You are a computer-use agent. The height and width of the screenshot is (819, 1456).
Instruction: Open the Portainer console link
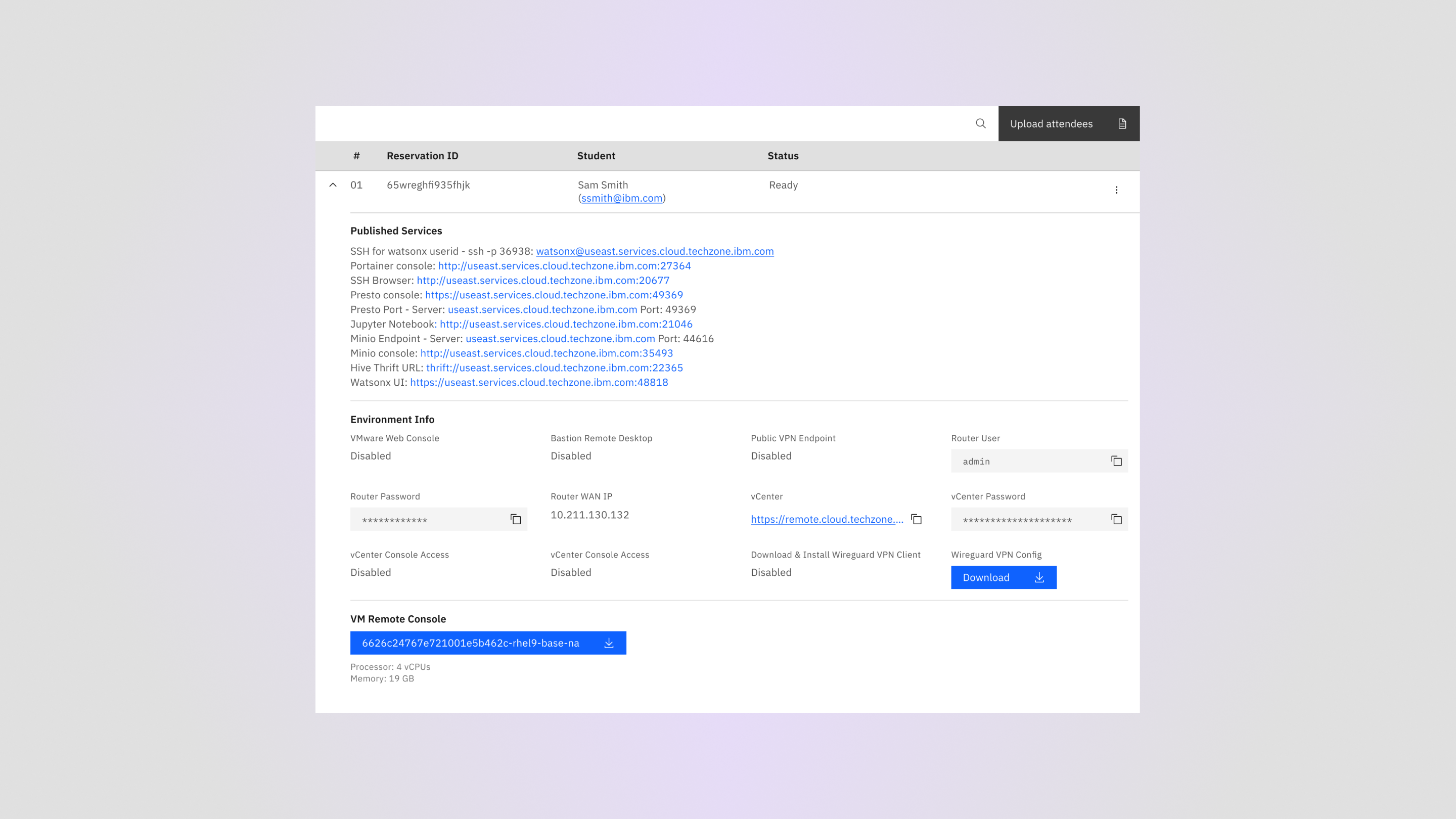(564, 265)
